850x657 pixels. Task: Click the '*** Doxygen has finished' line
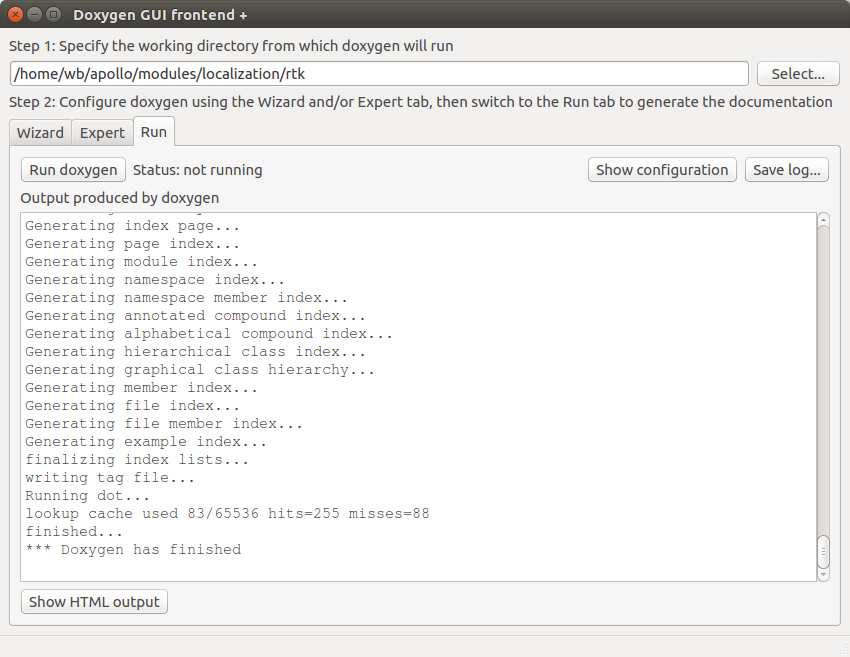coord(133,549)
